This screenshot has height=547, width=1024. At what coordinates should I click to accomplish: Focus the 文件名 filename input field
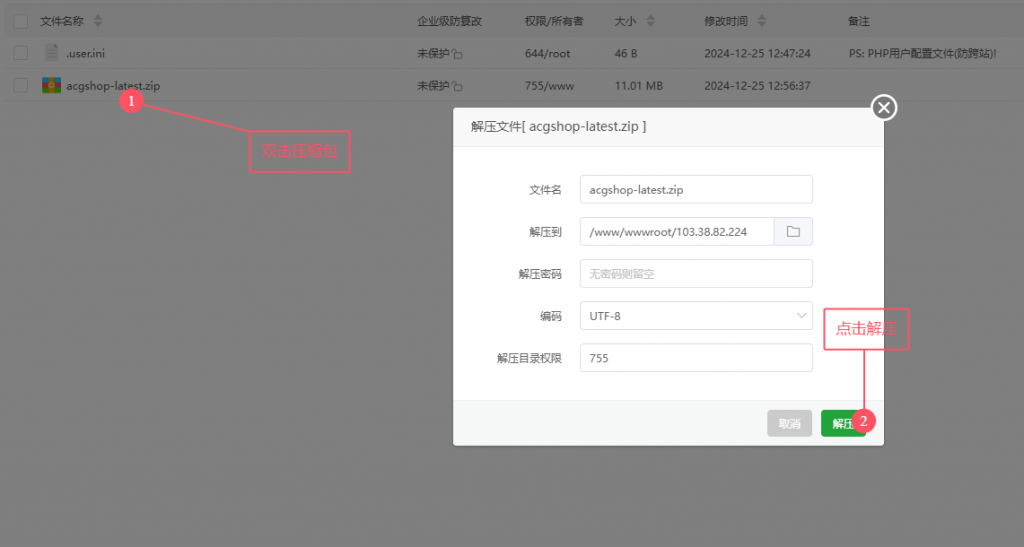click(x=696, y=190)
